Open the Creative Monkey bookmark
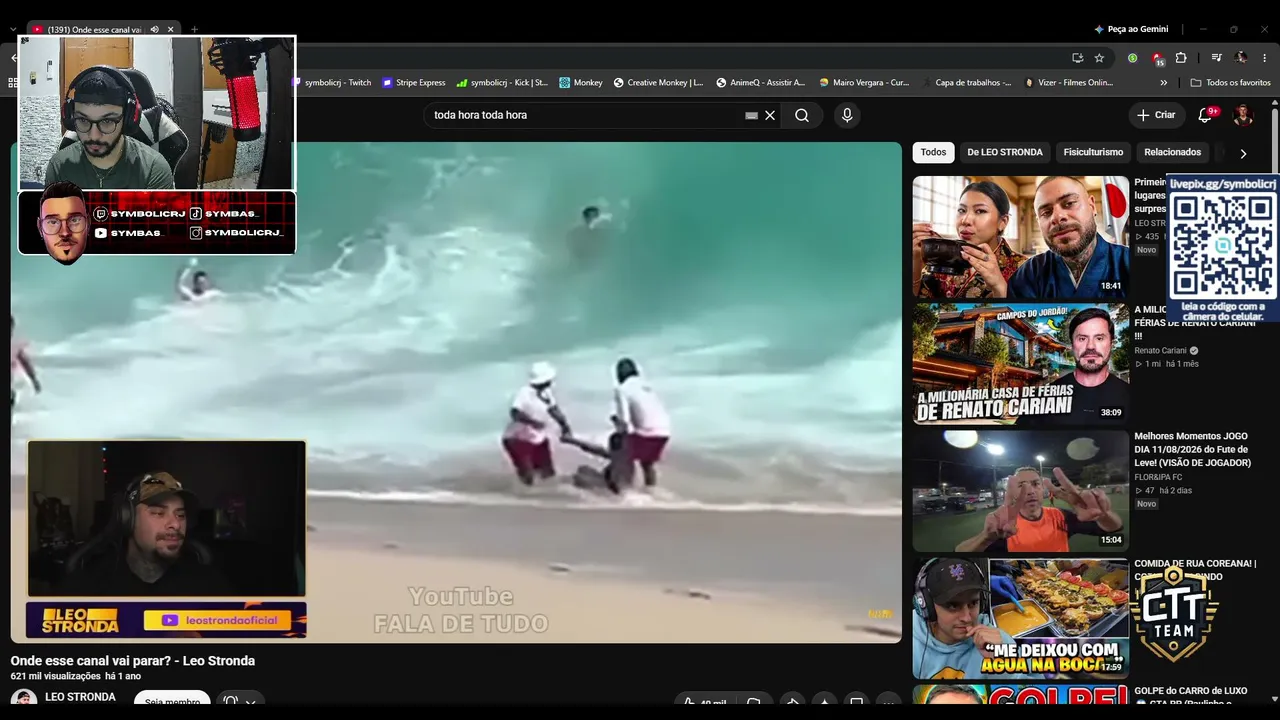The height and width of the screenshot is (720, 1280). coord(658,83)
